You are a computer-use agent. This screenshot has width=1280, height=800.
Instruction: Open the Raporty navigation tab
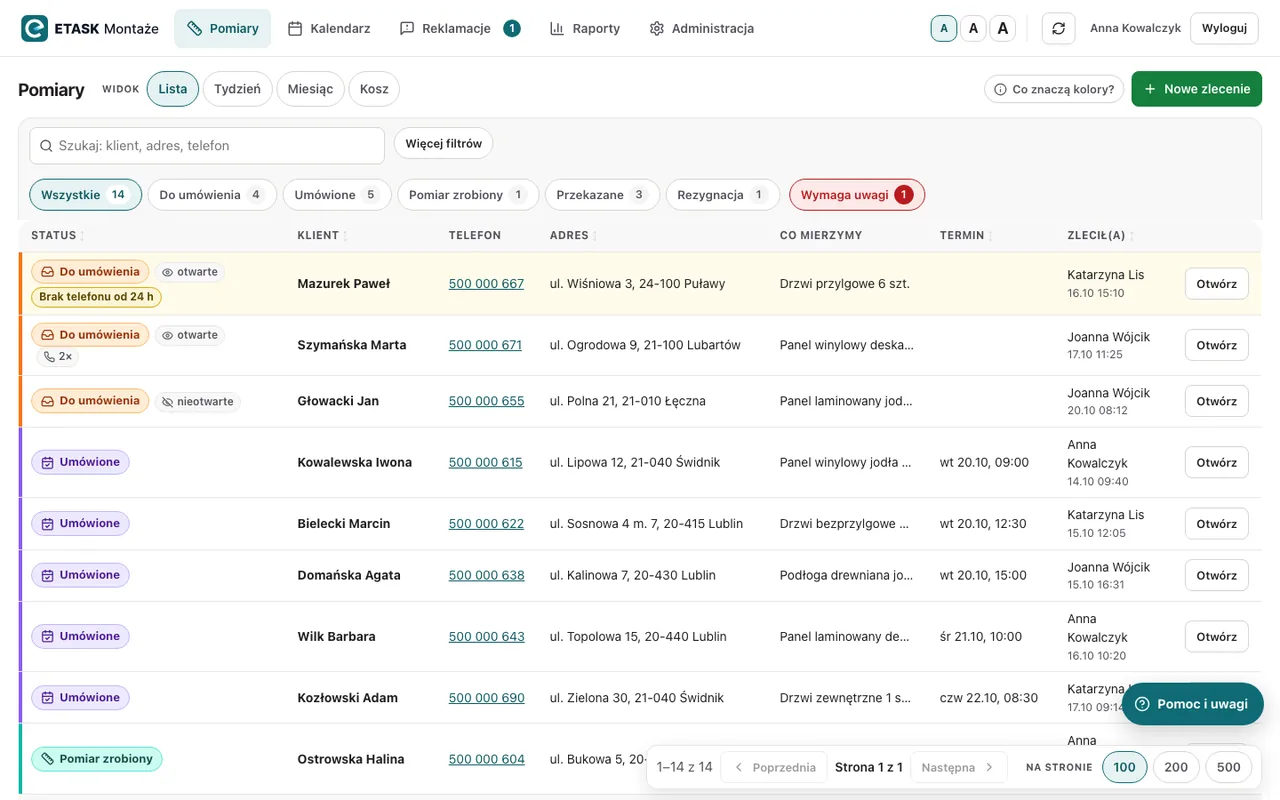coord(585,28)
